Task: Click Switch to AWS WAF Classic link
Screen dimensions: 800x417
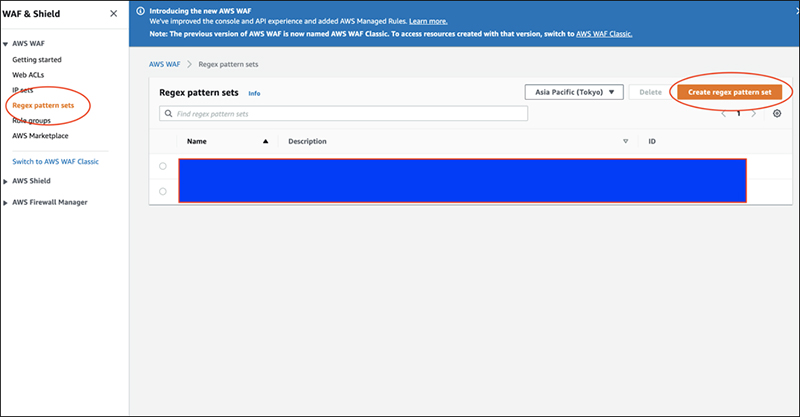Action: [x=55, y=161]
